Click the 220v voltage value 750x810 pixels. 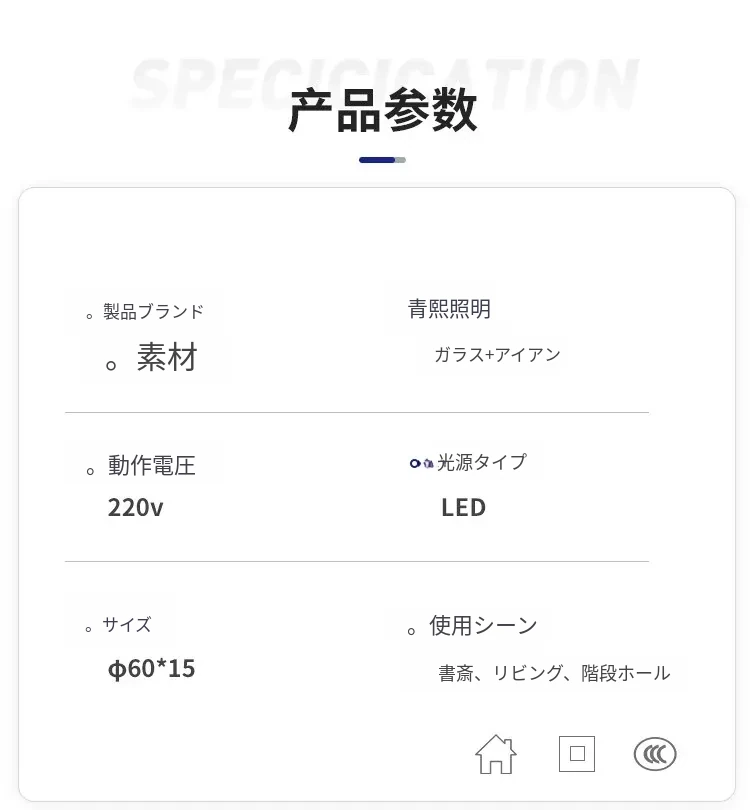[x=135, y=507]
